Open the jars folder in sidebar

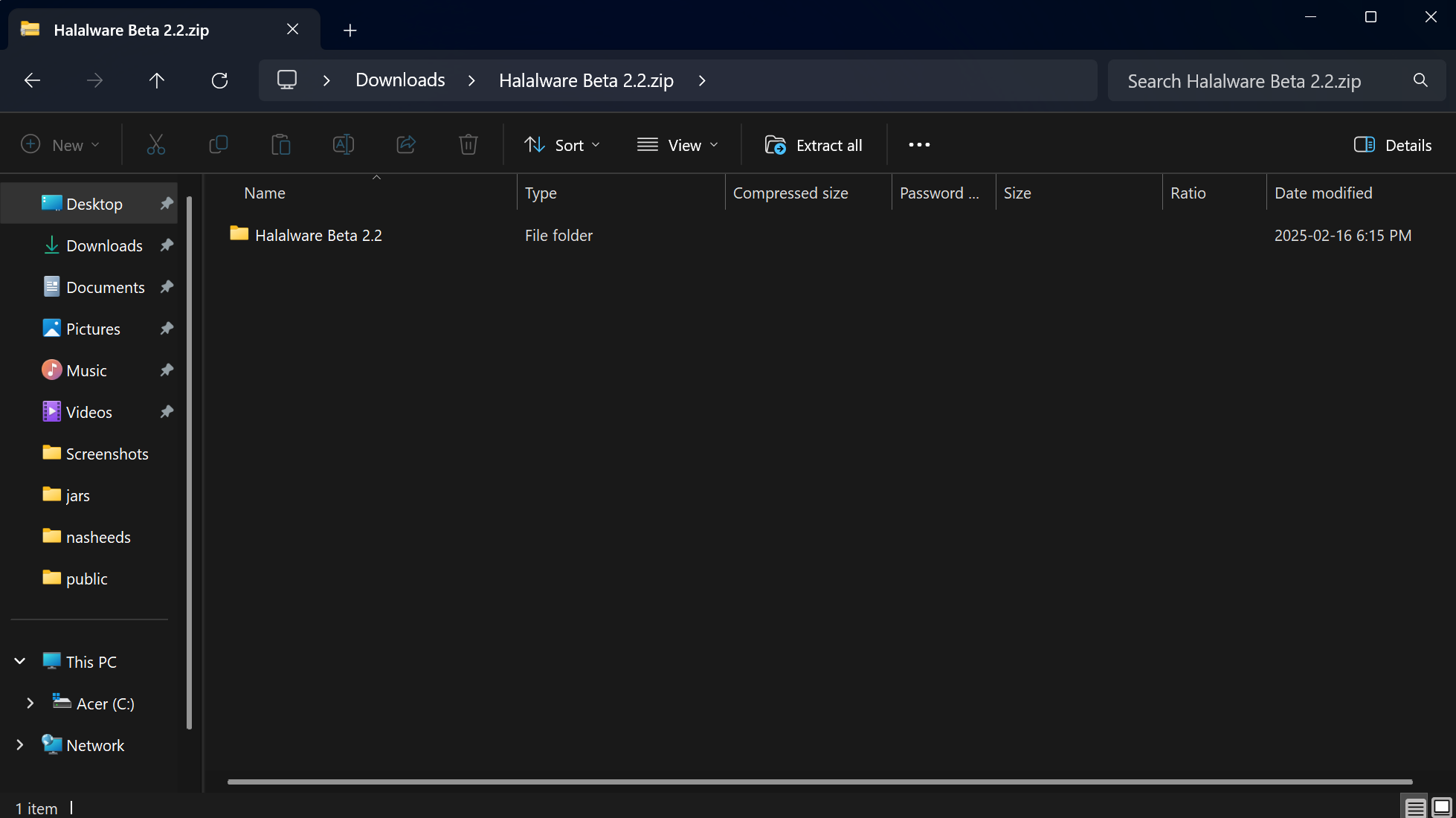point(89,495)
